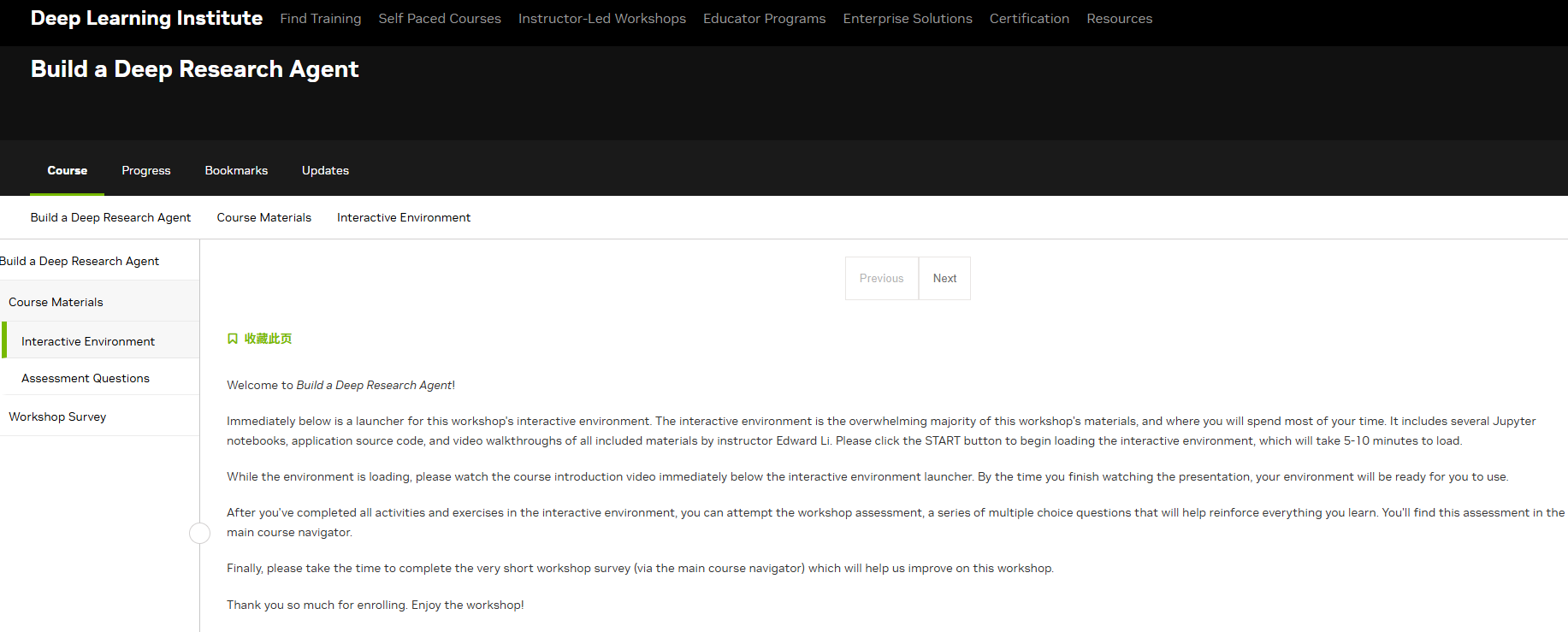Viewport: 1568px width, 632px height.
Task: Select the Course tab
Action: pos(68,170)
